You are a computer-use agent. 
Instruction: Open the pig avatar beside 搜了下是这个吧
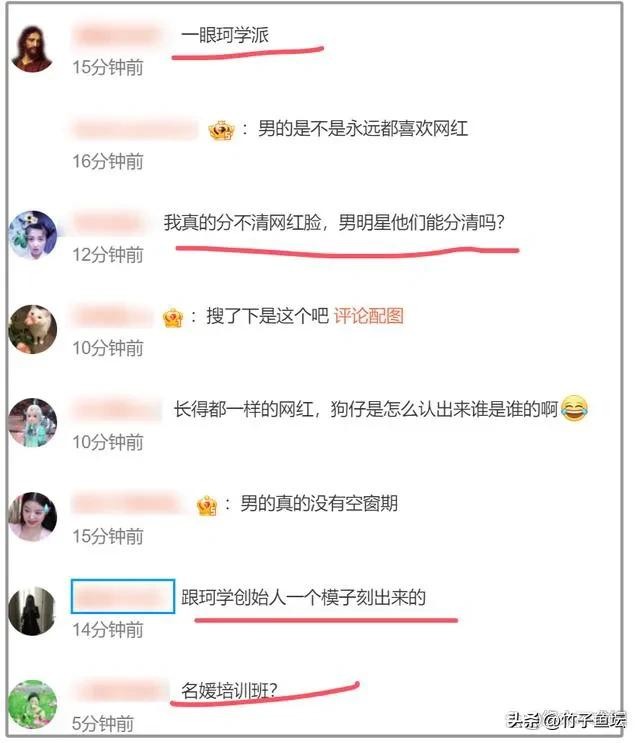pyautogui.click(x=33, y=329)
